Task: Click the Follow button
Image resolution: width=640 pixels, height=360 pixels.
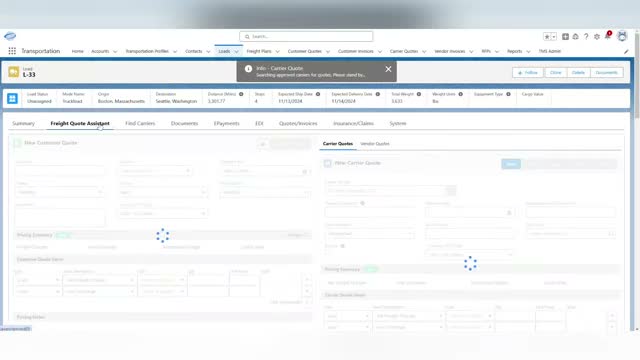Action: pos(528,73)
